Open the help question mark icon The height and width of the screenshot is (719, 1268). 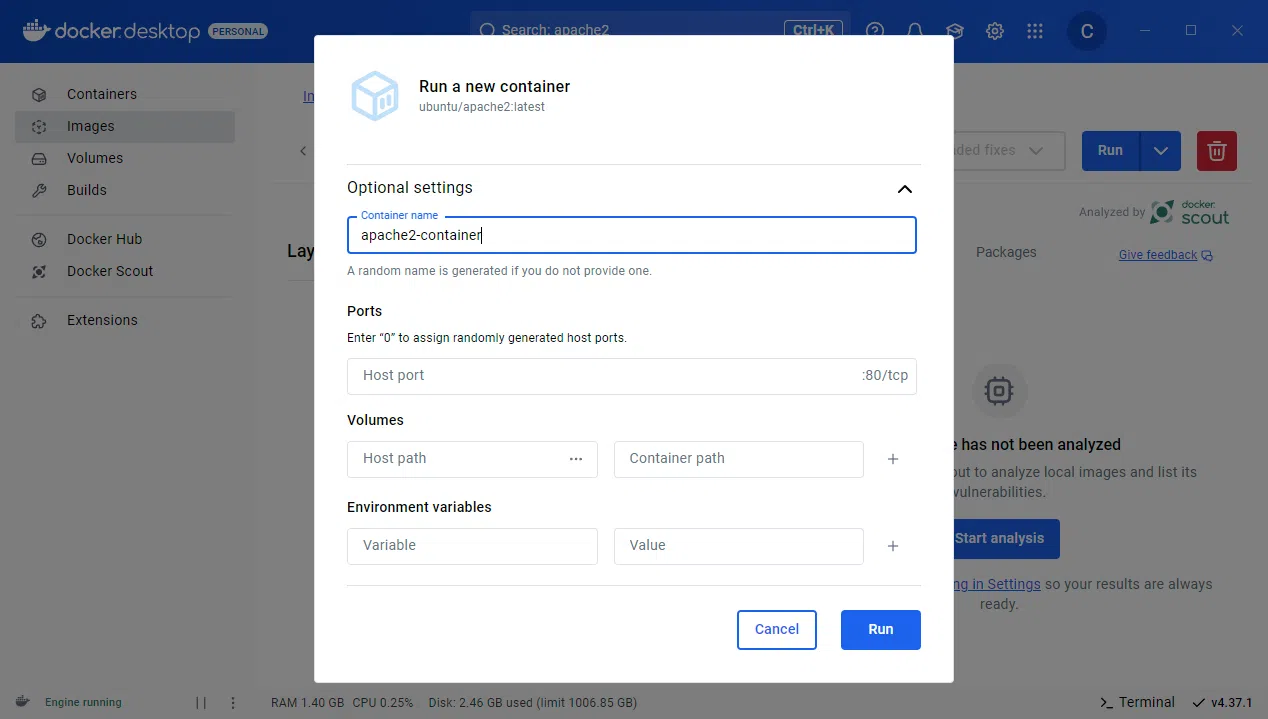pyautogui.click(x=874, y=31)
